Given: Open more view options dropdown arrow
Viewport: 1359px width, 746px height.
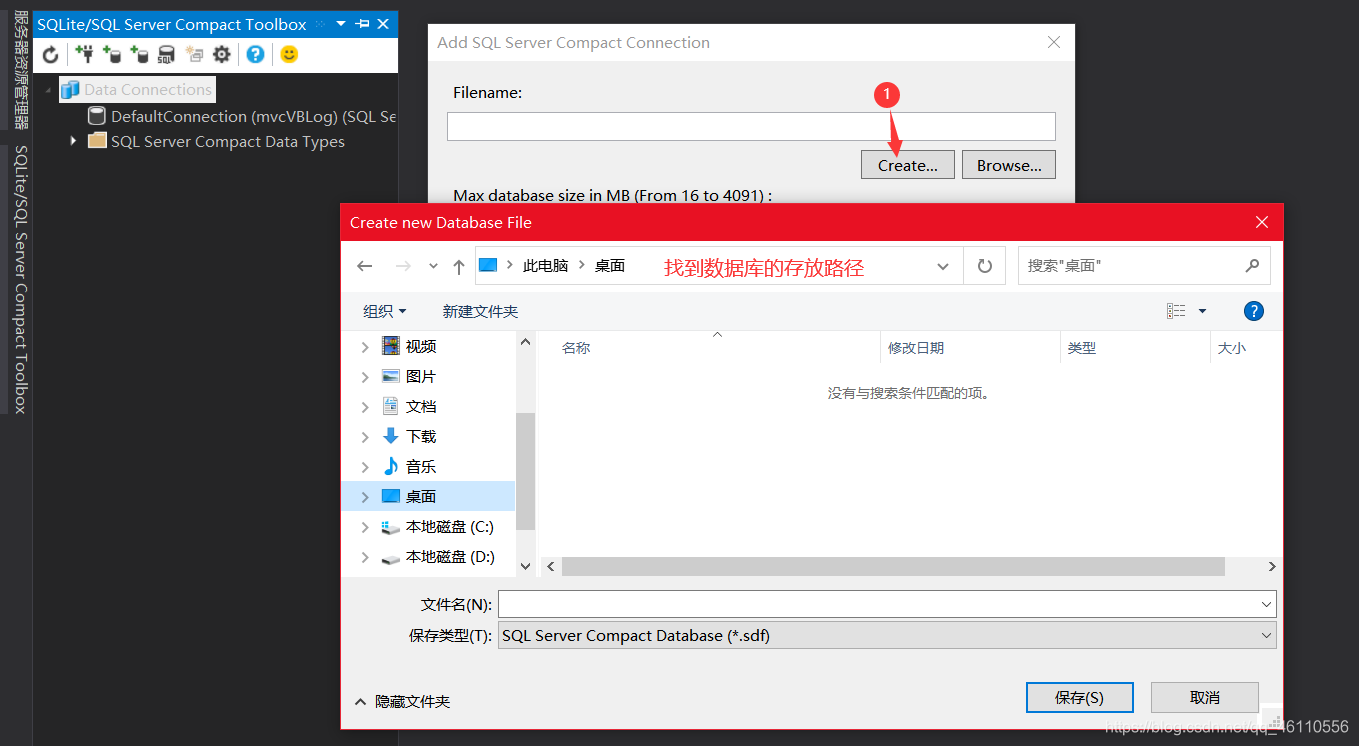Looking at the screenshot, I should (x=1202, y=311).
